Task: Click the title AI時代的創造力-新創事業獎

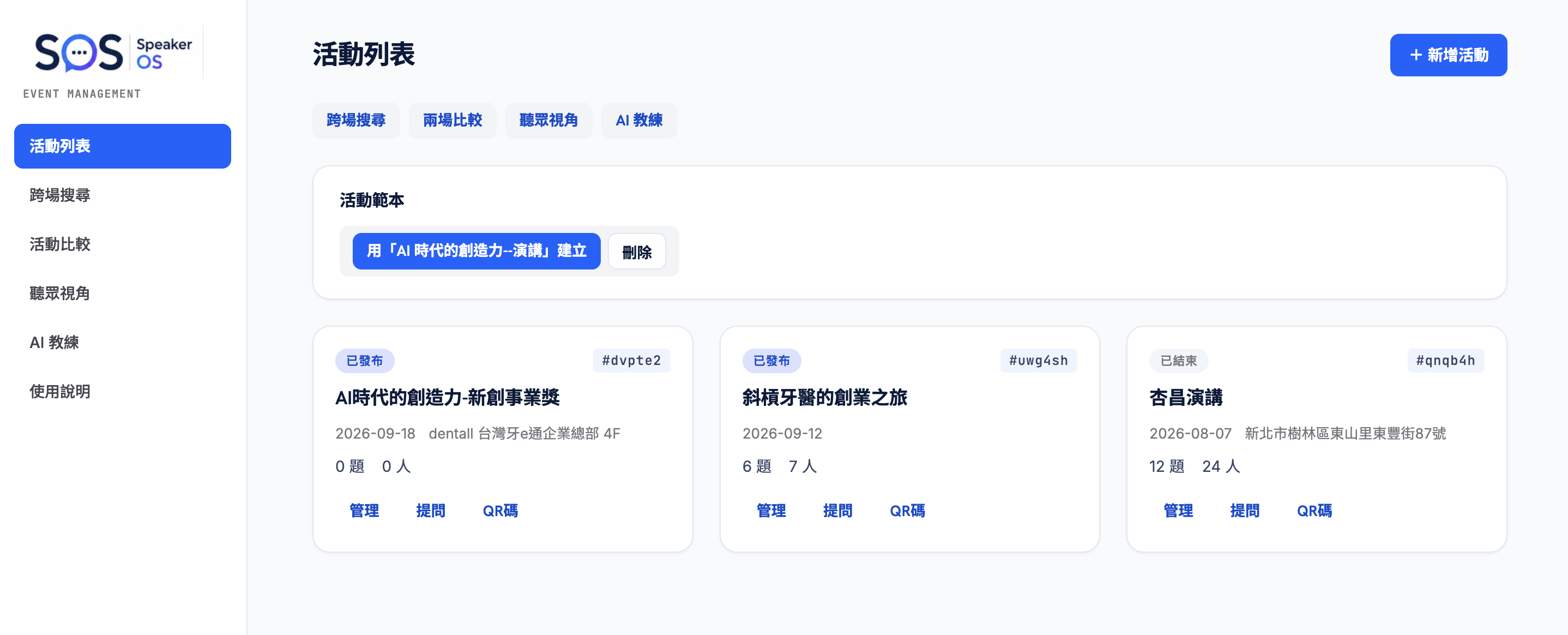Action: coord(448,398)
